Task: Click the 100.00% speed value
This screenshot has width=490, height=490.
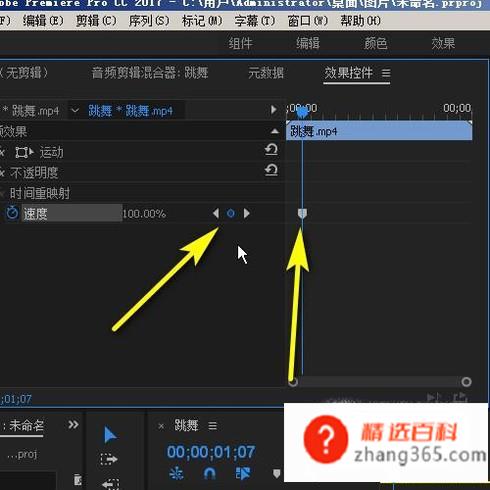Action: 144,214
